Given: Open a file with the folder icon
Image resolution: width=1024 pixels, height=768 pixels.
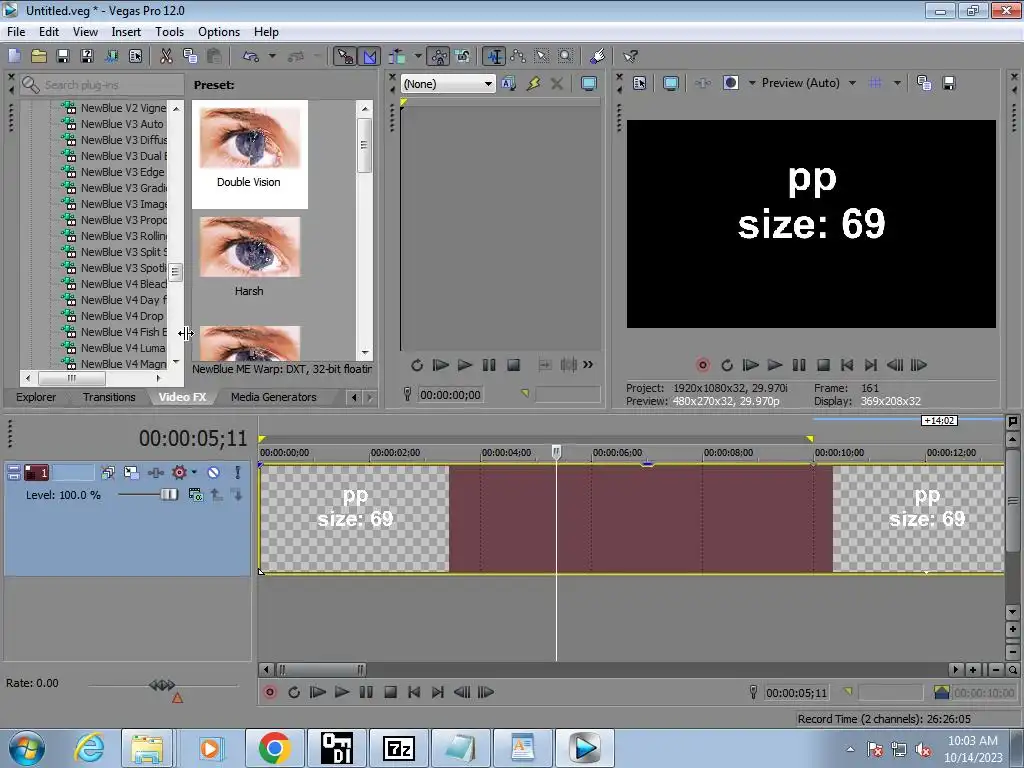Looking at the screenshot, I should point(39,56).
